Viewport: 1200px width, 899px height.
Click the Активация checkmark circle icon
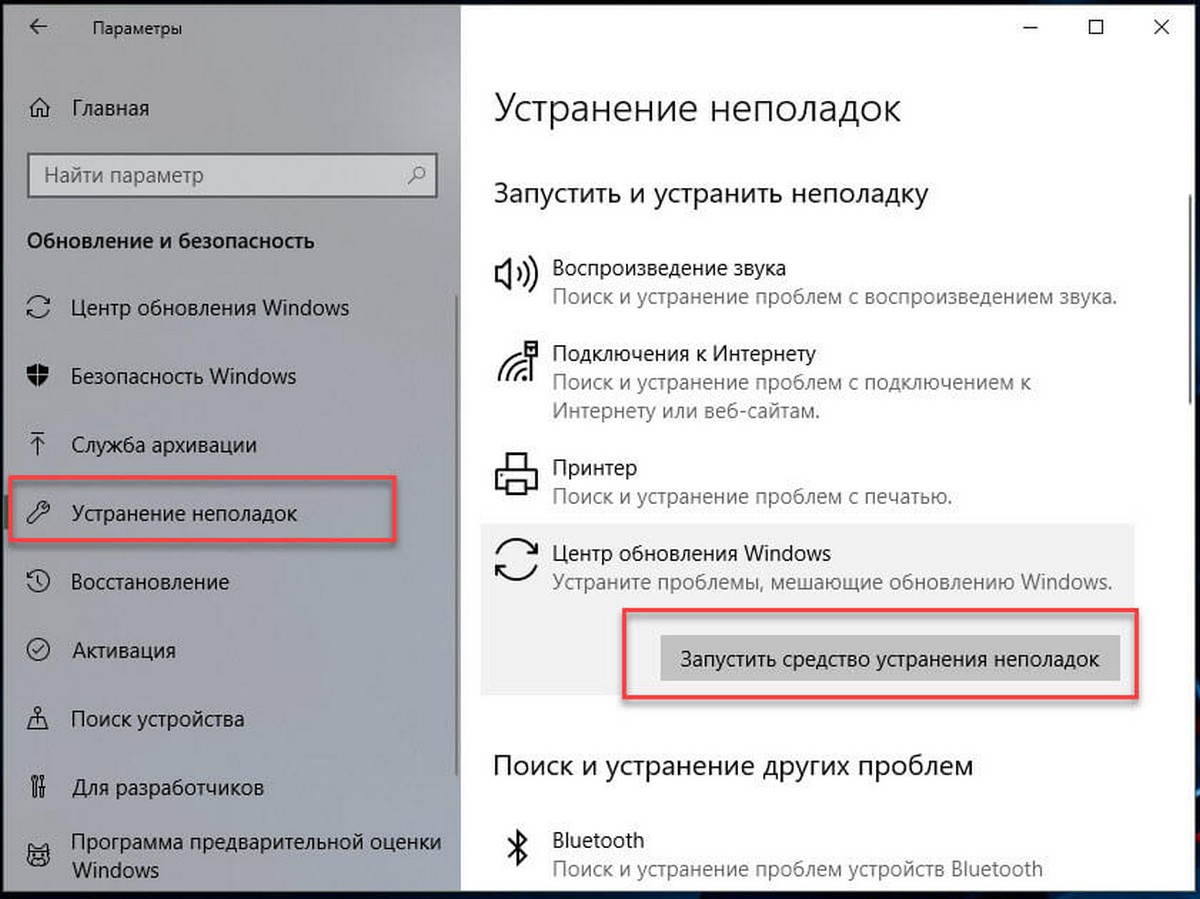pos(39,650)
